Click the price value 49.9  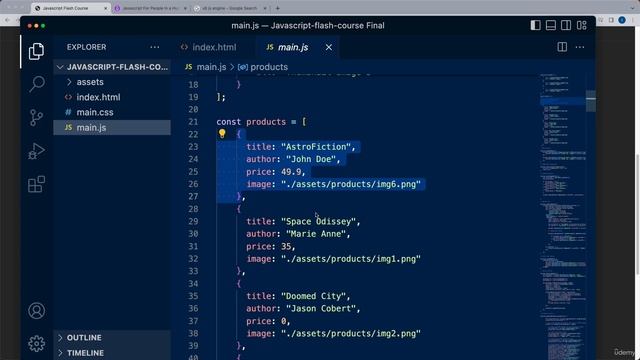coord(291,171)
